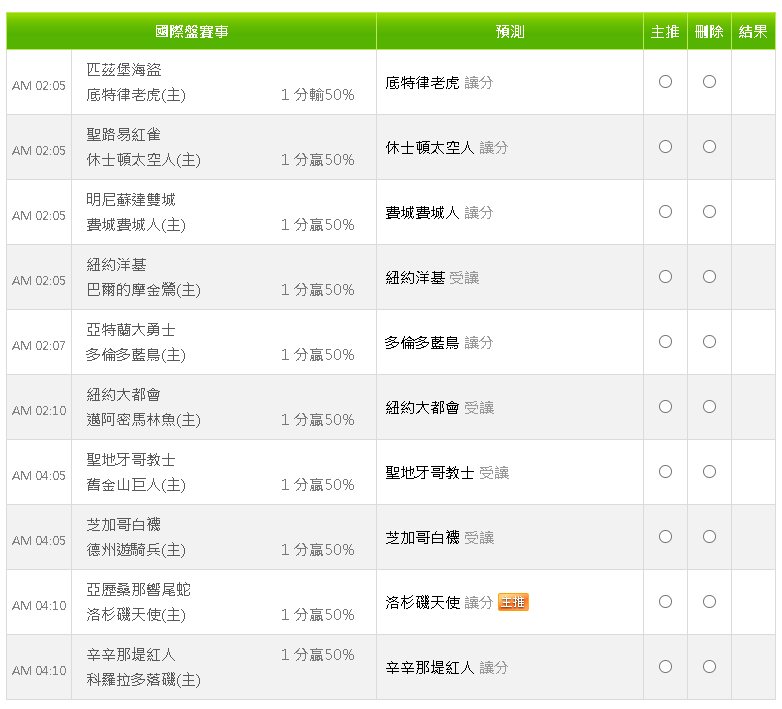
Task: Click prediction 底特律老虎 讓分
Action: 439,83
